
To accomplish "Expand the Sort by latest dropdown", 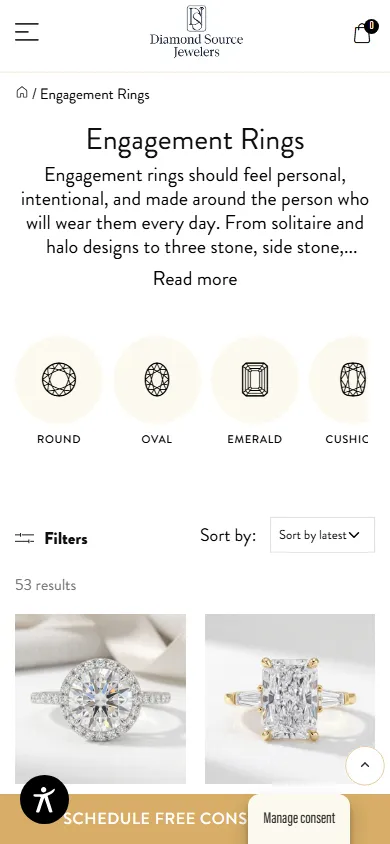I will click(322, 535).
